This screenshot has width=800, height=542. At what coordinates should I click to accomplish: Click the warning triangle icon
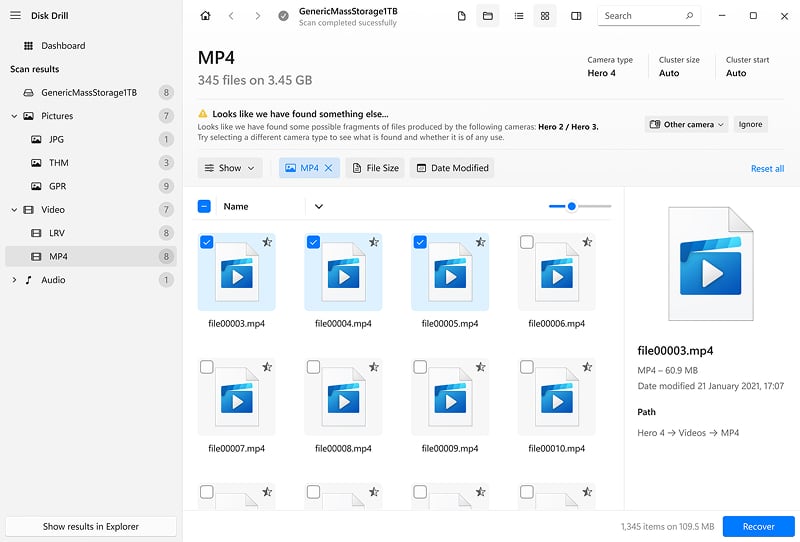pyautogui.click(x=203, y=113)
